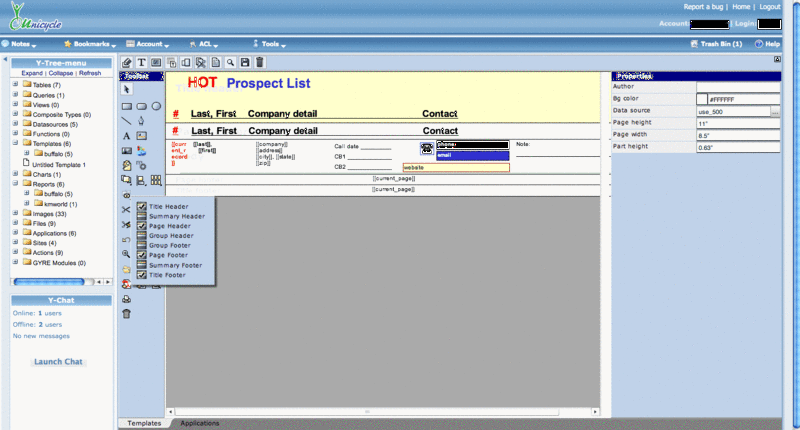This screenshot has height=430, width=800.
Task: Click the save floppy disk icon
Action: click(x=245, y=62)
